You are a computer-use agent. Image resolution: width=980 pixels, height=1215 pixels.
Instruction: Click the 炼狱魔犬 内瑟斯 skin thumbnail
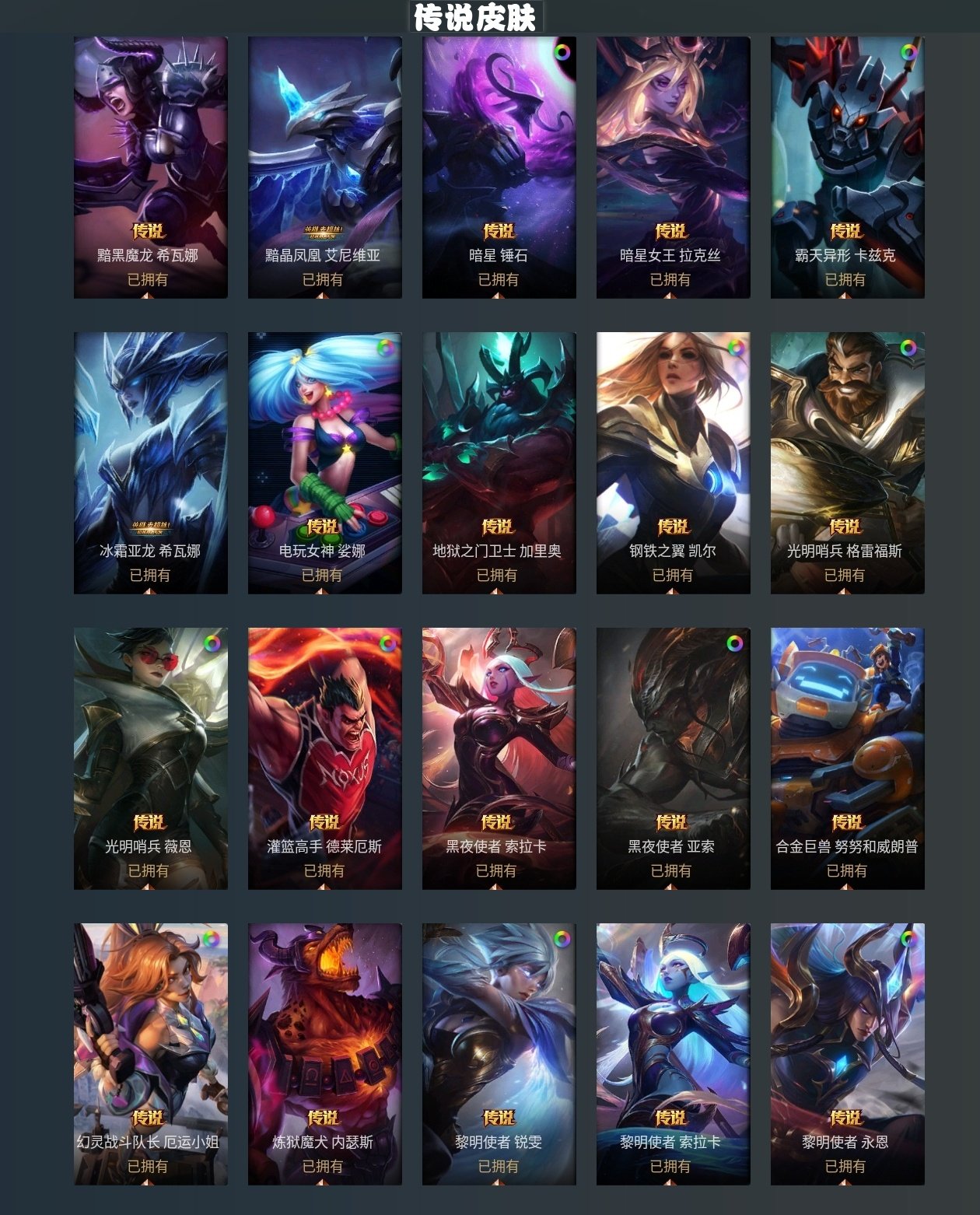point(325,1054)
